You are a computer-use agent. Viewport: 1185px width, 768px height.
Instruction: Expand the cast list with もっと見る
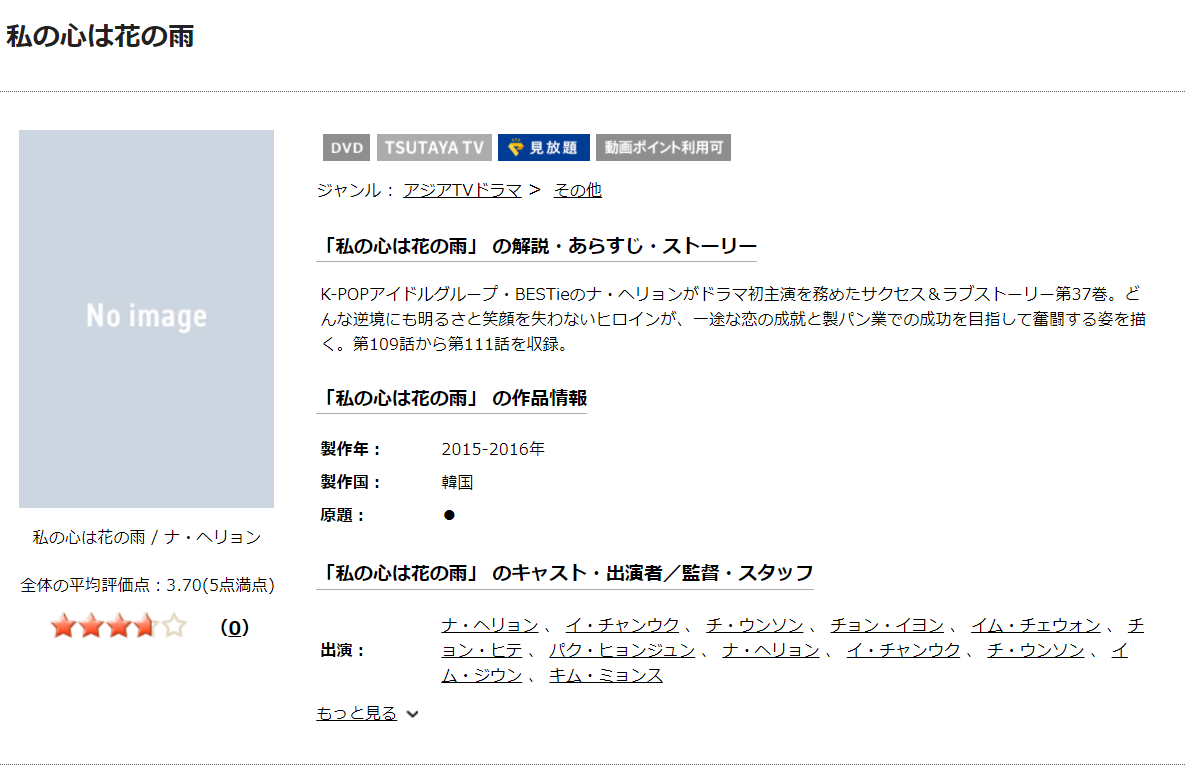(356, 713)
